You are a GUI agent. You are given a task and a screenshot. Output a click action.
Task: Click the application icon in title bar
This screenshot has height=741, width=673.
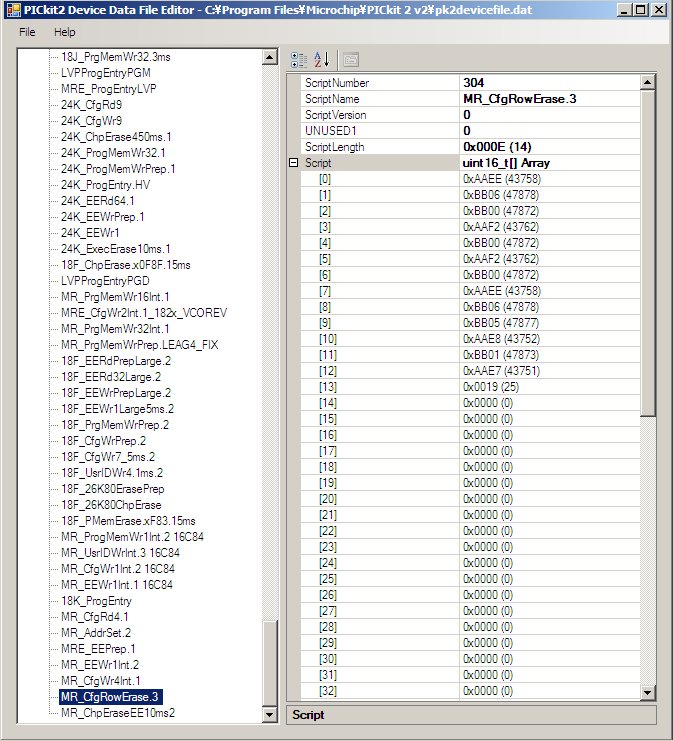(14, 9)
